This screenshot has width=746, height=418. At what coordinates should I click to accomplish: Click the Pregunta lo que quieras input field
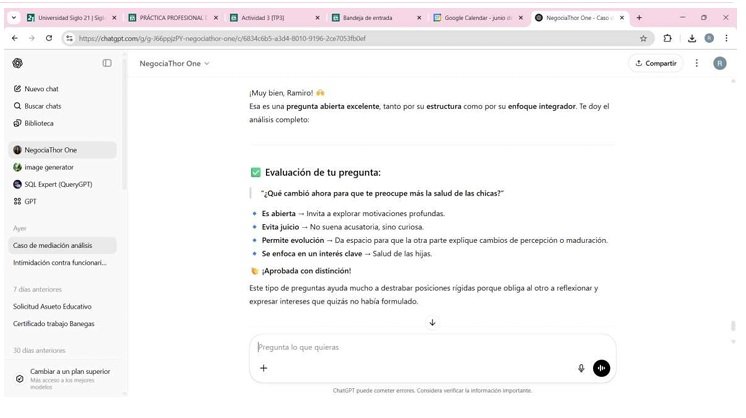click(x=420, y=347)
